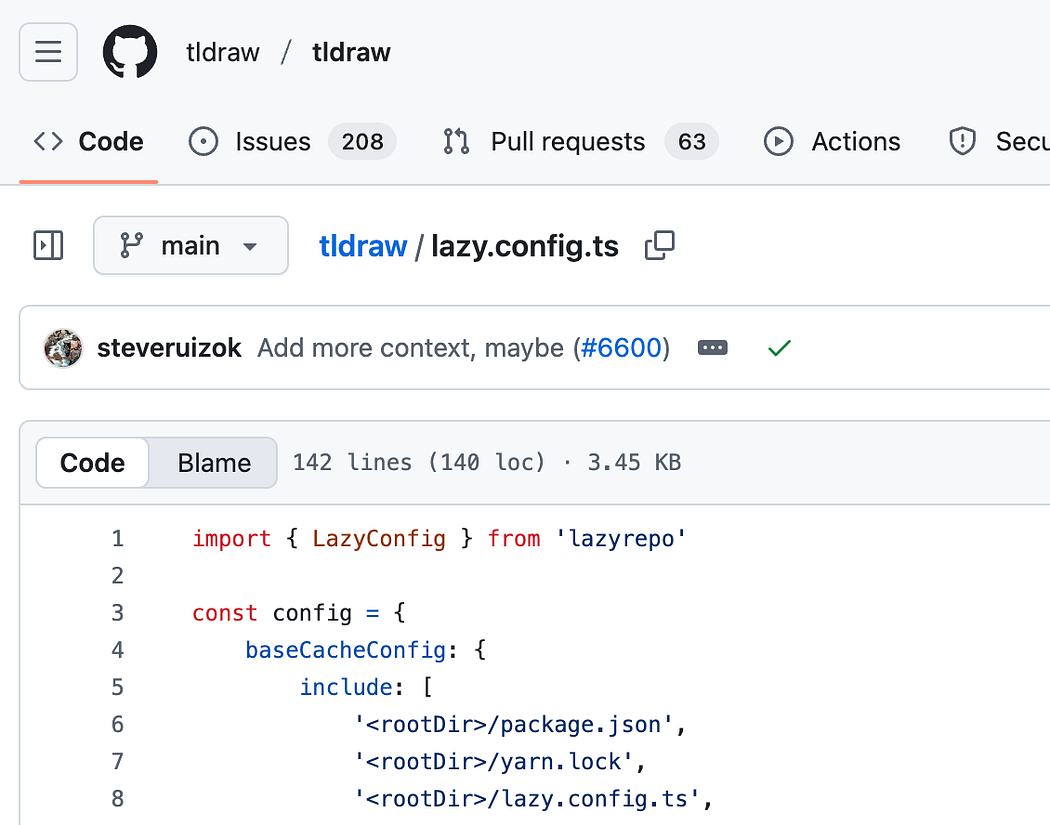
Task: Select line number 4
Action: tap(118, 650)
